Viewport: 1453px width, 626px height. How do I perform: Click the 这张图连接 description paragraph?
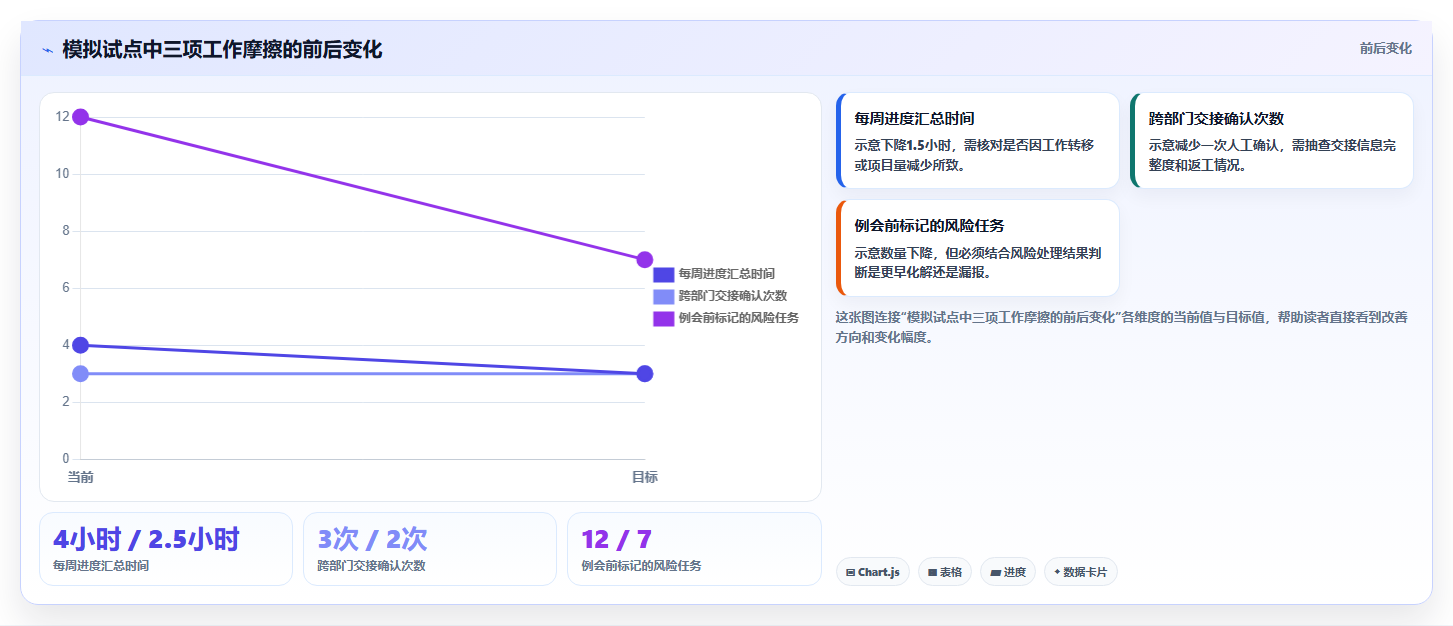[x=1122, y=327]
